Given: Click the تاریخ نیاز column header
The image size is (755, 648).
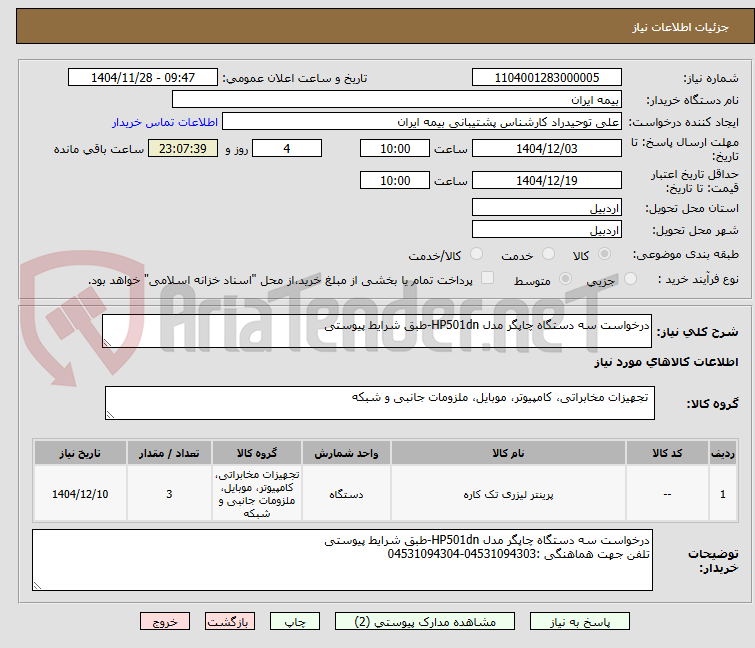Looking at the screenshot, I should tap(80, 453).
